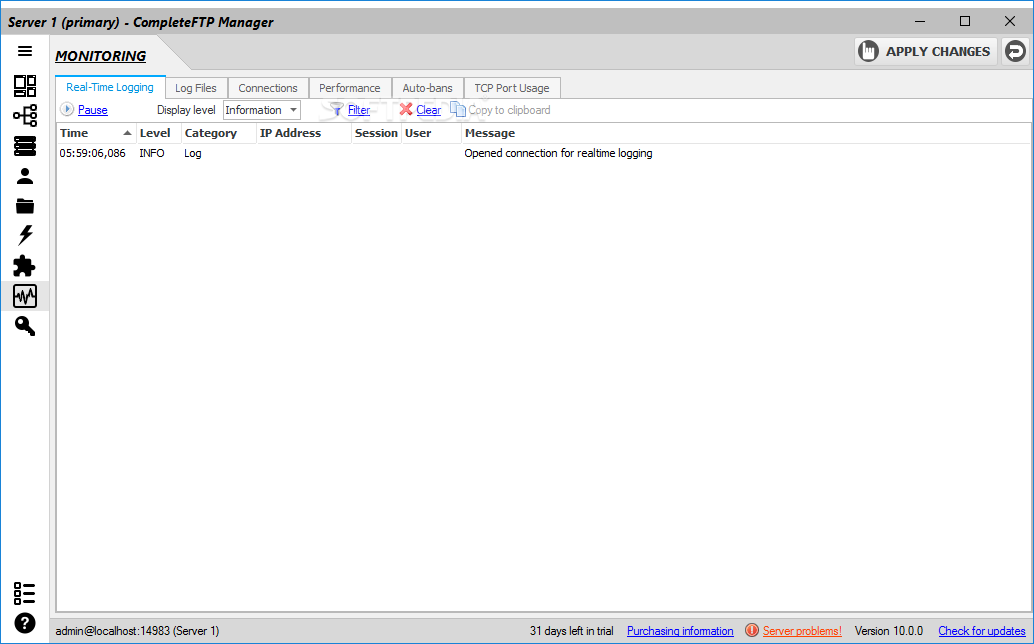Click the Time column sort arrow

[127, 133]
